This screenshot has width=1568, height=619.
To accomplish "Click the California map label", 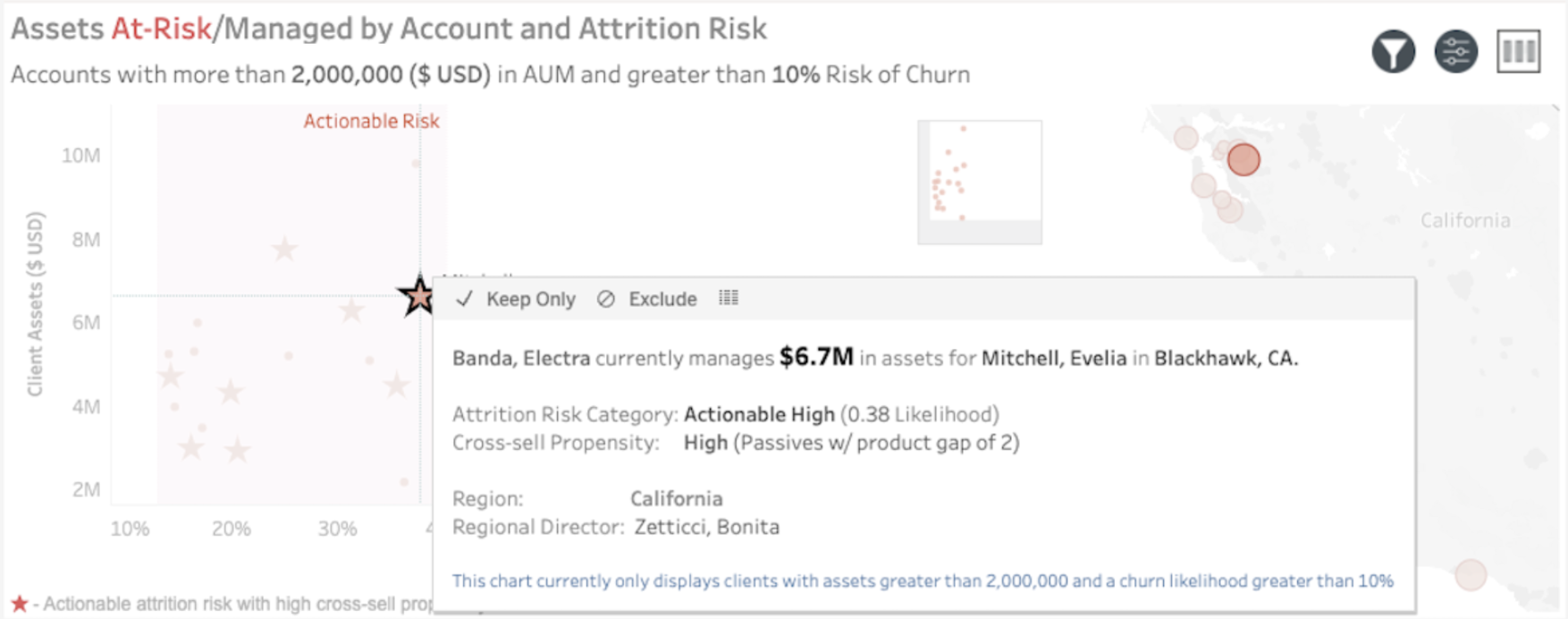I will [1464, 220].
